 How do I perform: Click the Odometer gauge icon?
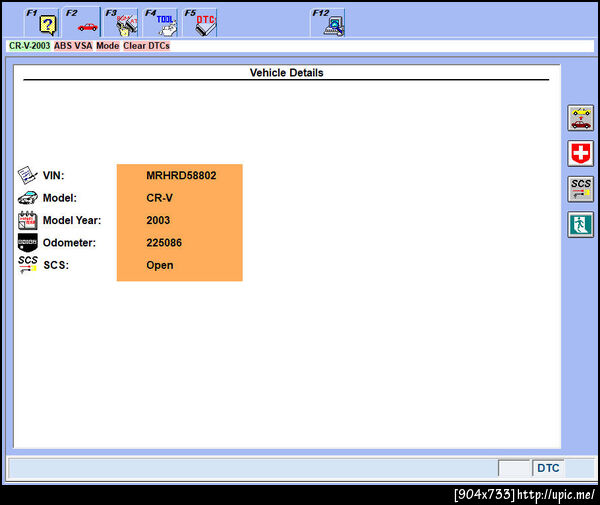click(28, 243)
